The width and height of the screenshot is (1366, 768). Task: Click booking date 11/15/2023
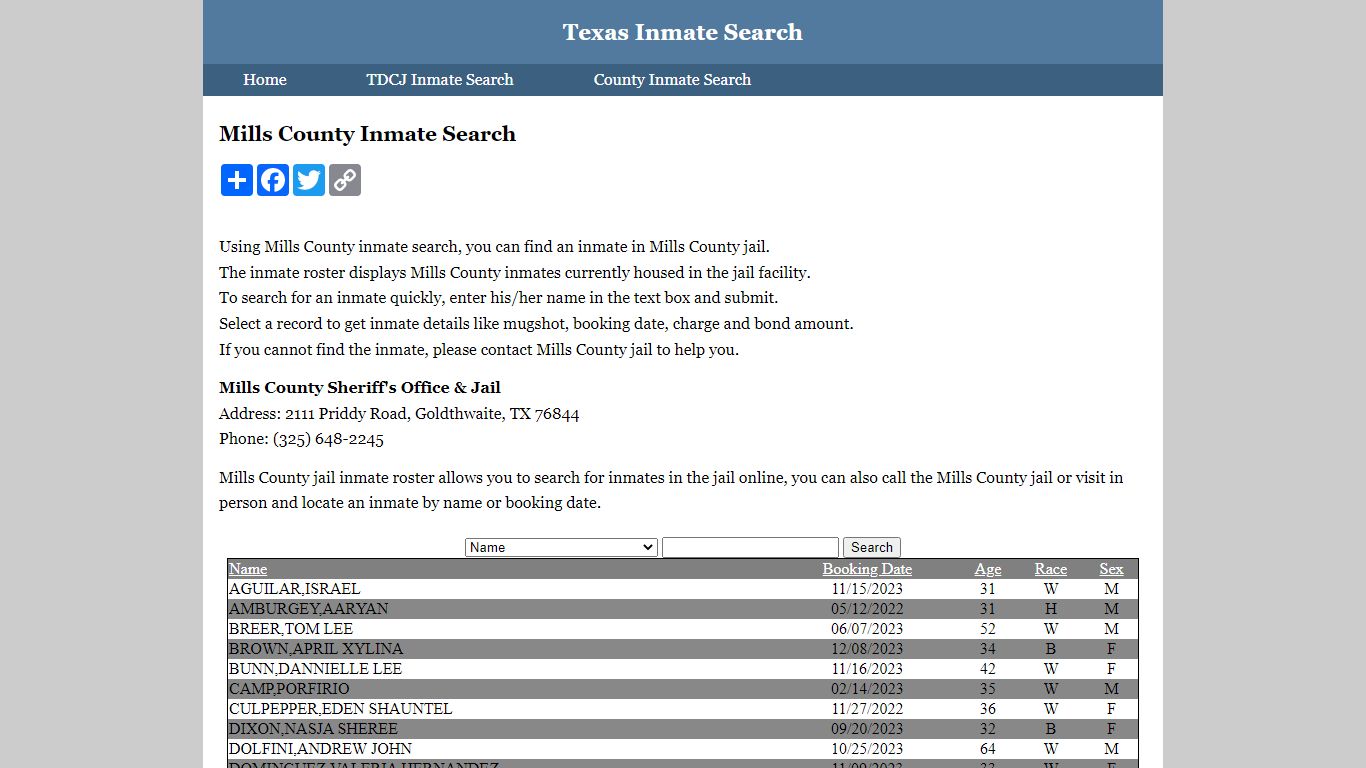tap(867, 589)
